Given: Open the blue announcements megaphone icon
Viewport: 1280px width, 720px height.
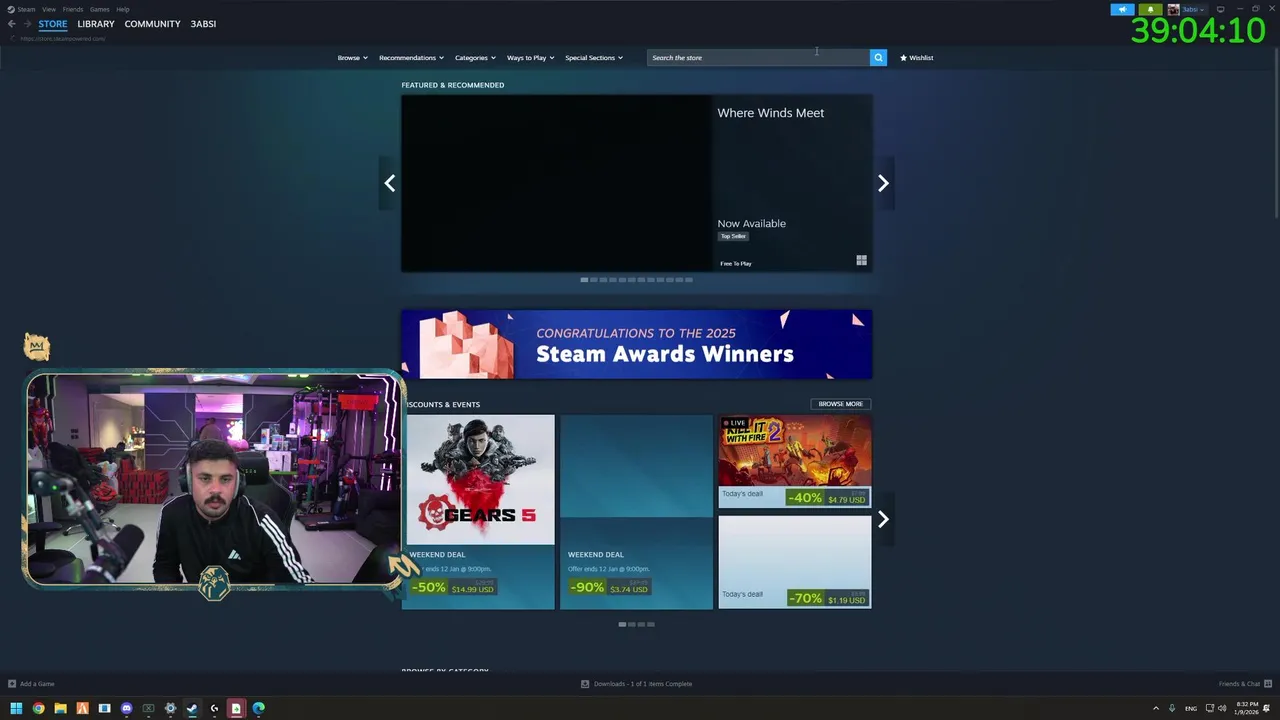Looking at the screenshot, I should tap(1122, 9).
